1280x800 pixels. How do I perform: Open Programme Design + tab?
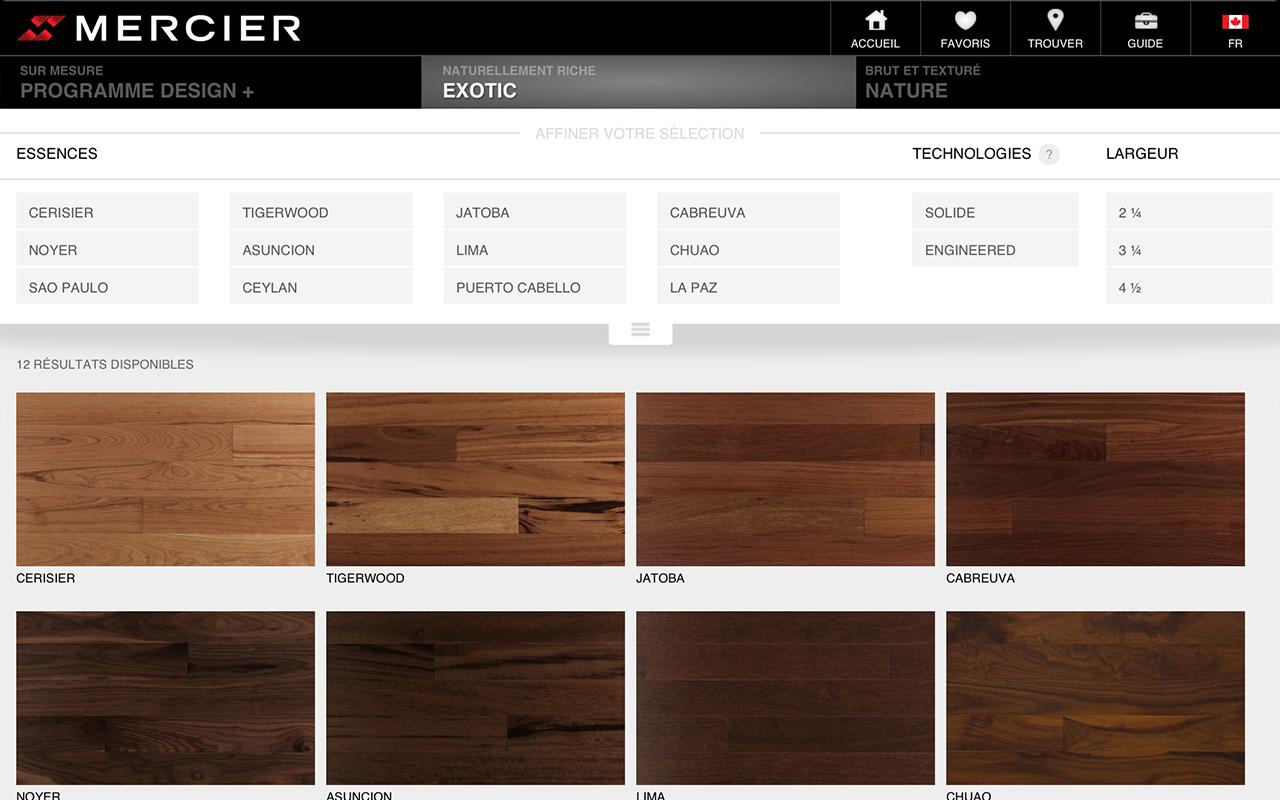(x=210, y=82)
